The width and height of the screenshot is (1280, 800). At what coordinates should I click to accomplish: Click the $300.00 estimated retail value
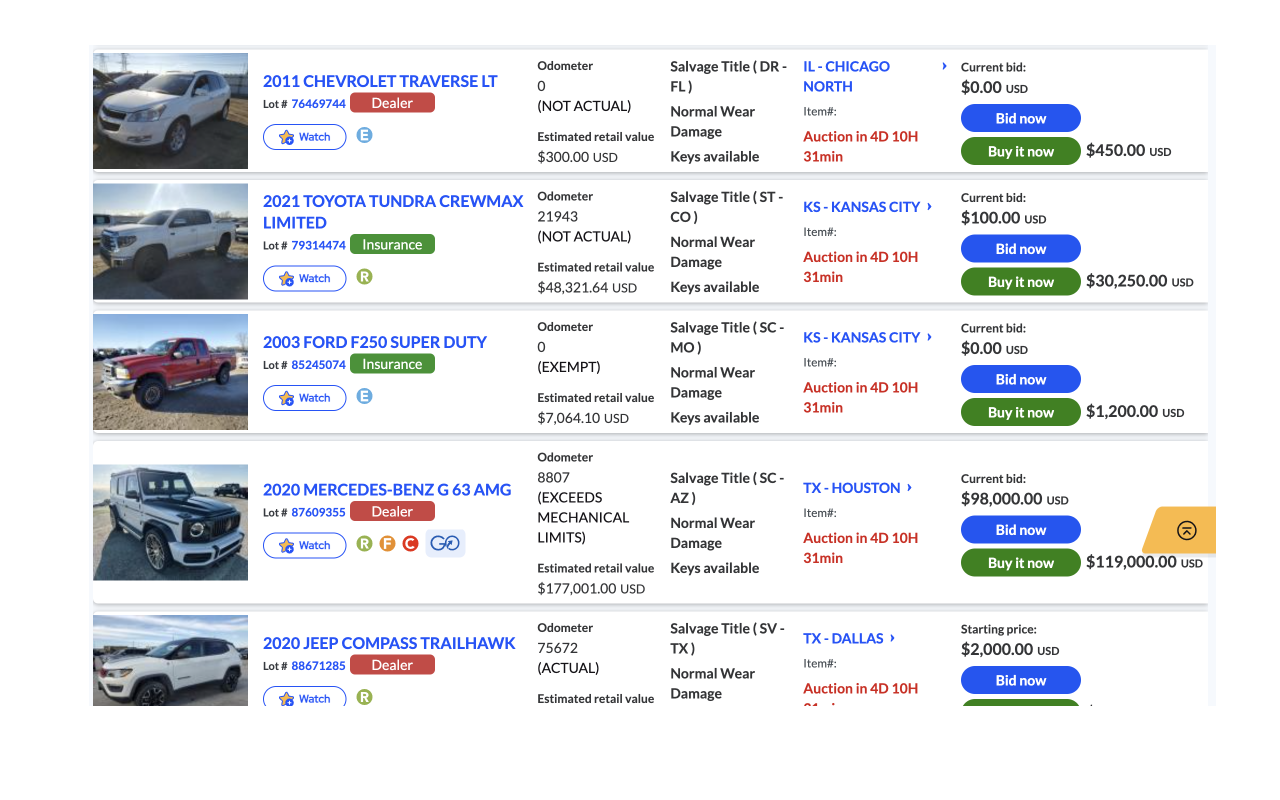(x=577, y=157)
